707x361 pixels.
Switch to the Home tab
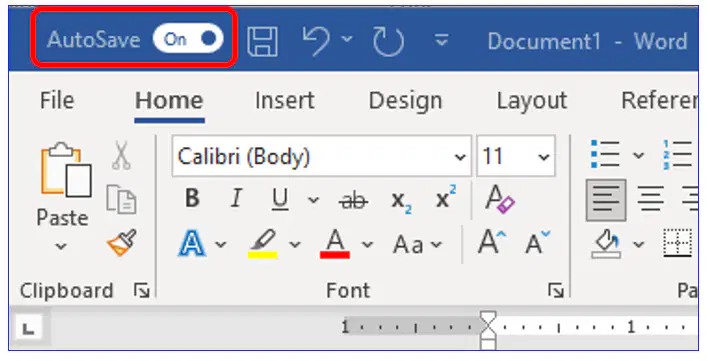pos(169,100)
